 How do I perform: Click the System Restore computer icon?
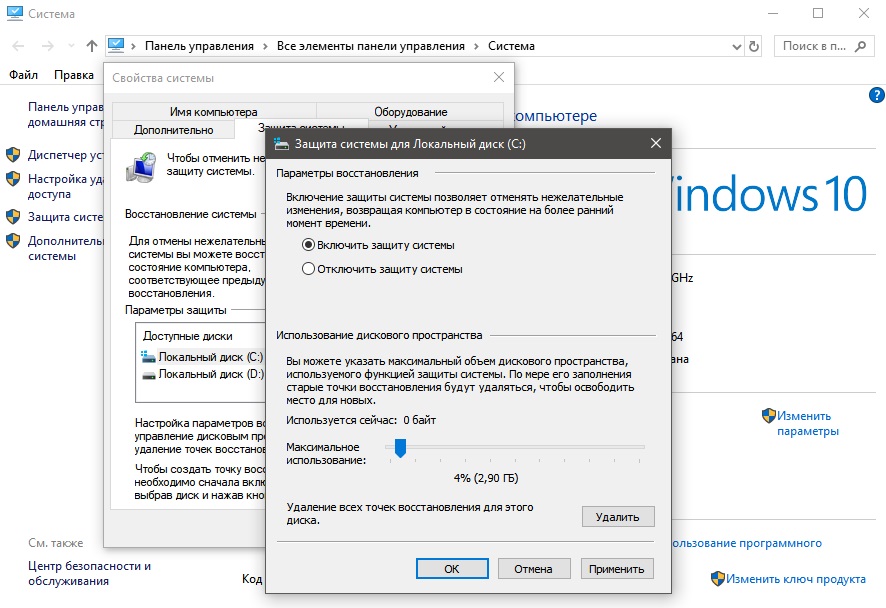coord(141,167)
